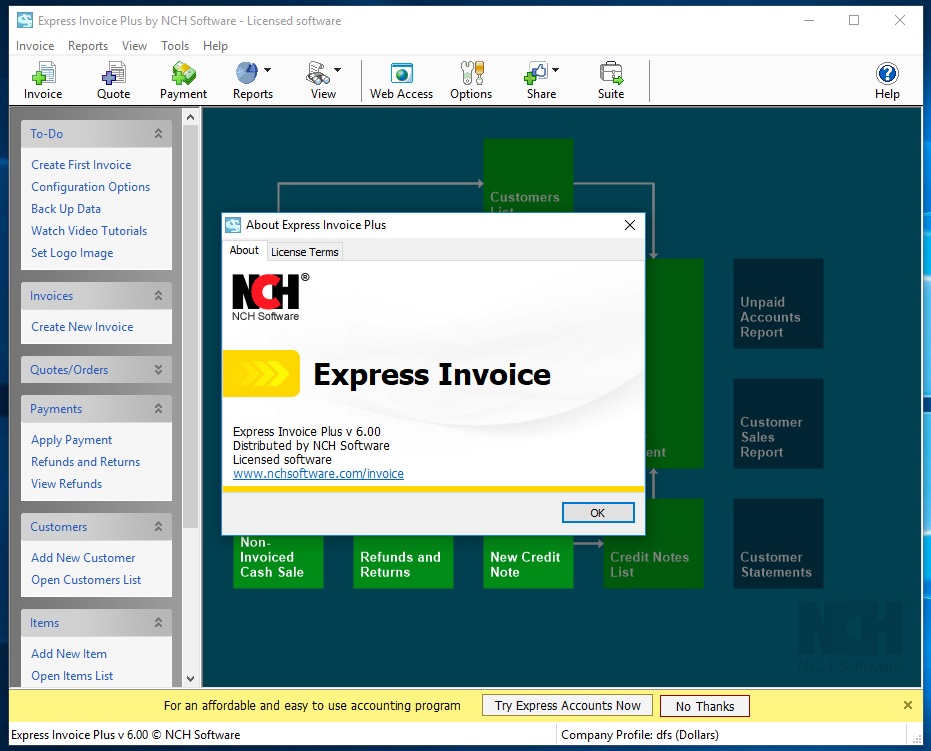Click the New Credit Note tile
This screenshot has height=751, width=931.
(x=528, y=561)
